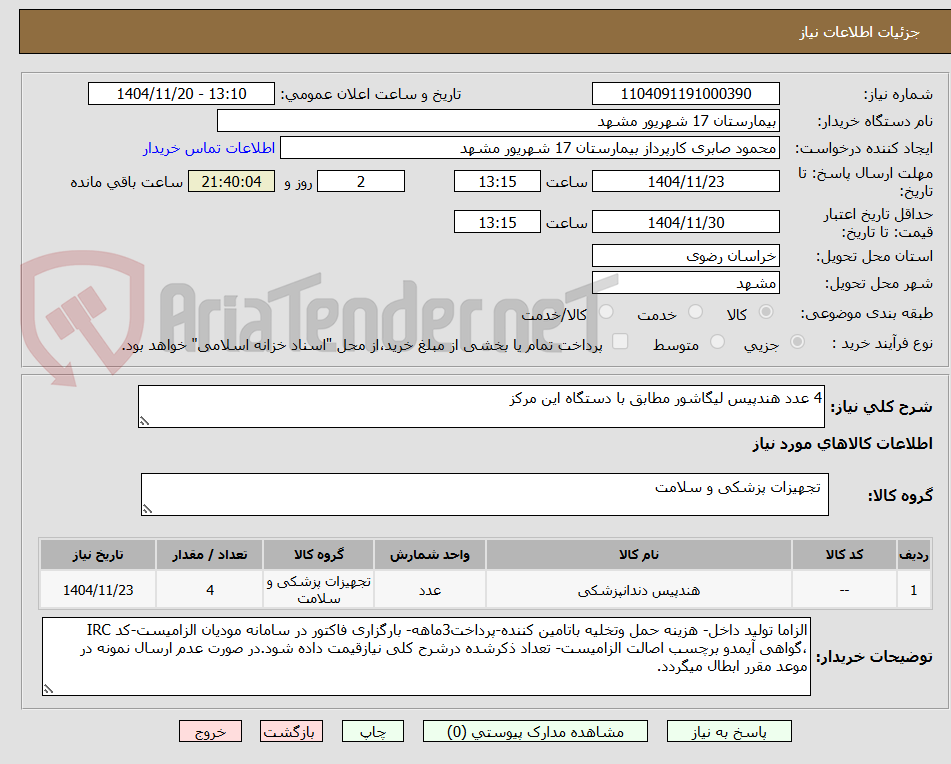Click the time 13:15 field beside 1404/11/30

(x=497, y=222)
